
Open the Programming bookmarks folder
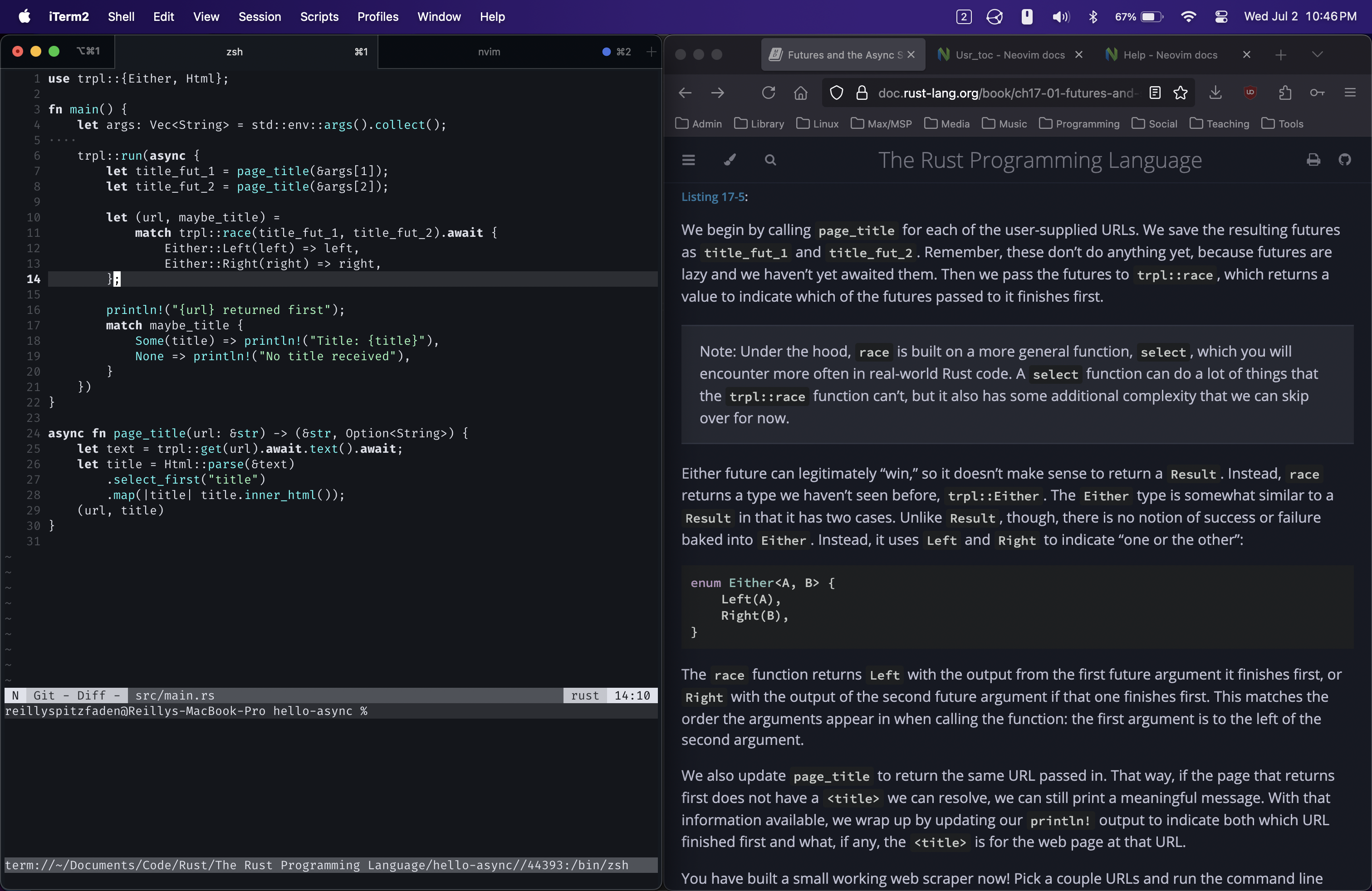click(x=1079, y=124)
